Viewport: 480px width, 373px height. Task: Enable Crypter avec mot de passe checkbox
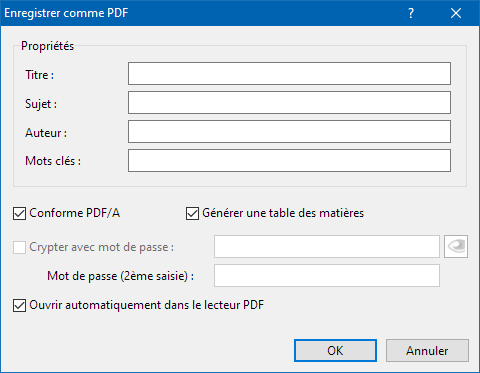point(20,248)
